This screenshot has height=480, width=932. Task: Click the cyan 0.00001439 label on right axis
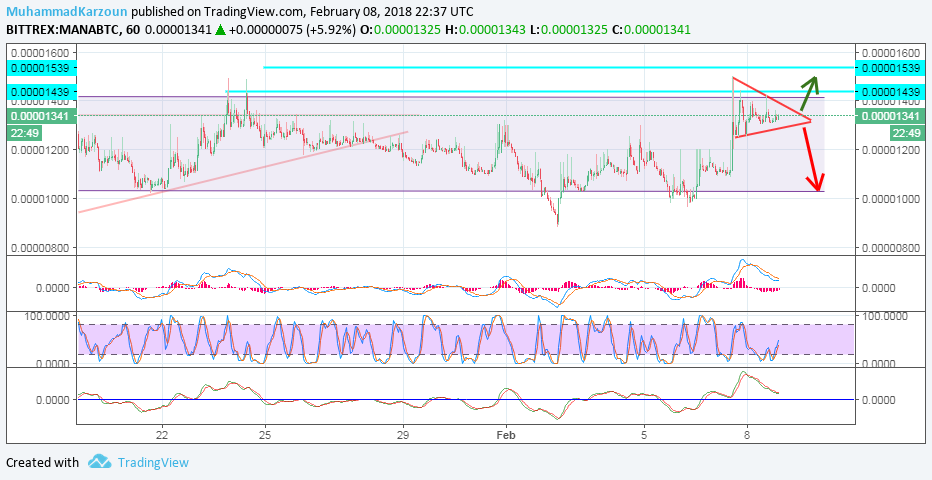[x=889, y=92]
